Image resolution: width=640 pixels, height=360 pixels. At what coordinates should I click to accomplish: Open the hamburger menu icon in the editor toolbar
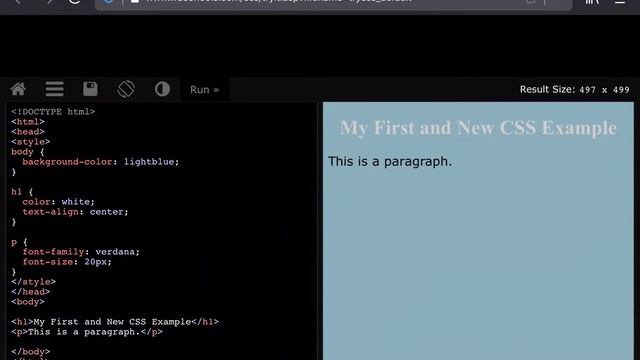(x=54, y=89)
